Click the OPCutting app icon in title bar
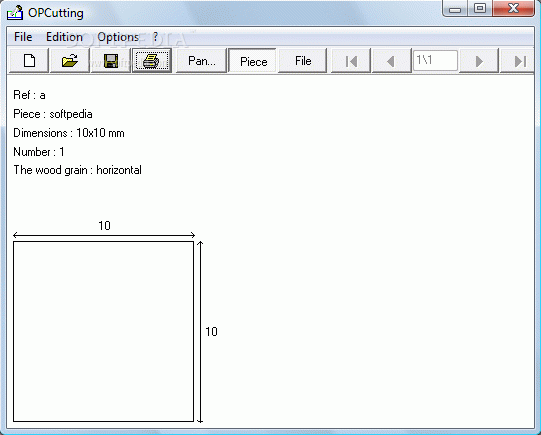Screen dimensions: 541x435 point(15,13)
